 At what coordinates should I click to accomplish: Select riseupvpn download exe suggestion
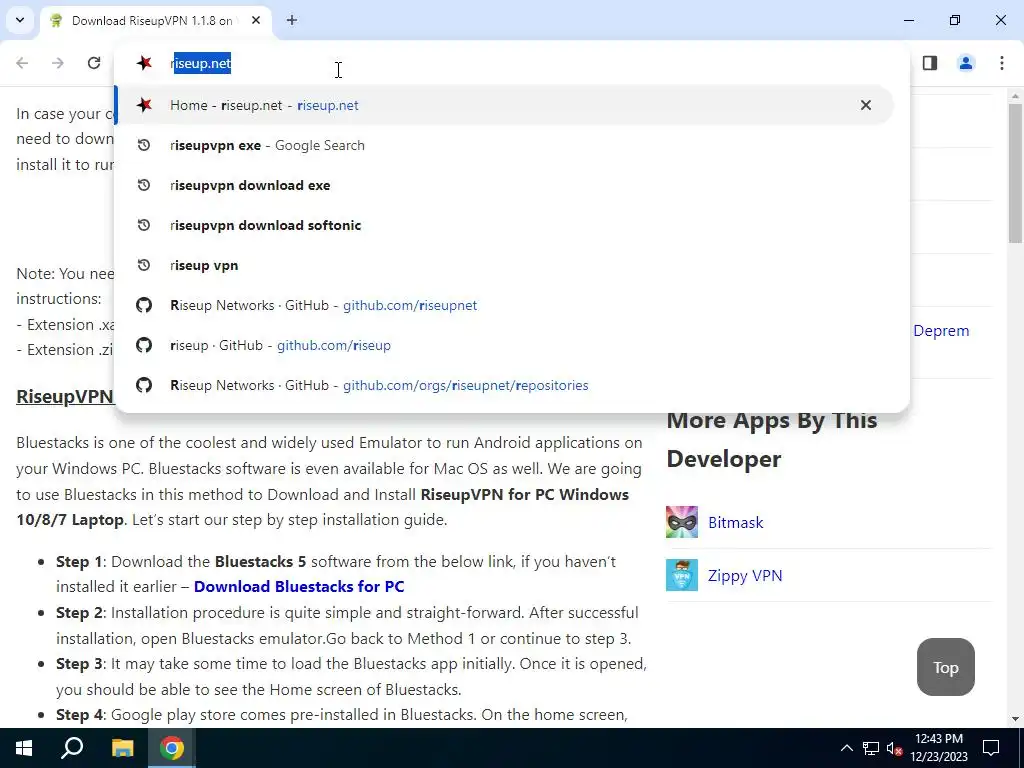coord(504,185)
